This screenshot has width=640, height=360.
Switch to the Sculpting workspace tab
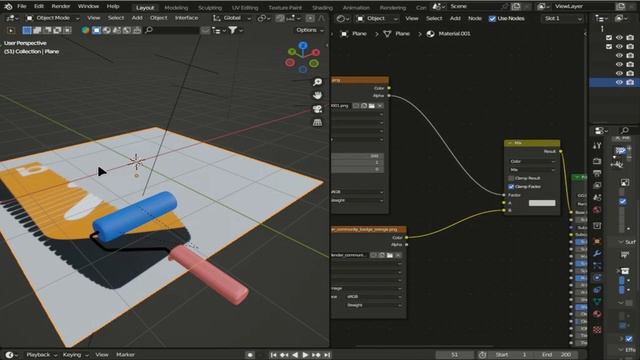(210, 8)
